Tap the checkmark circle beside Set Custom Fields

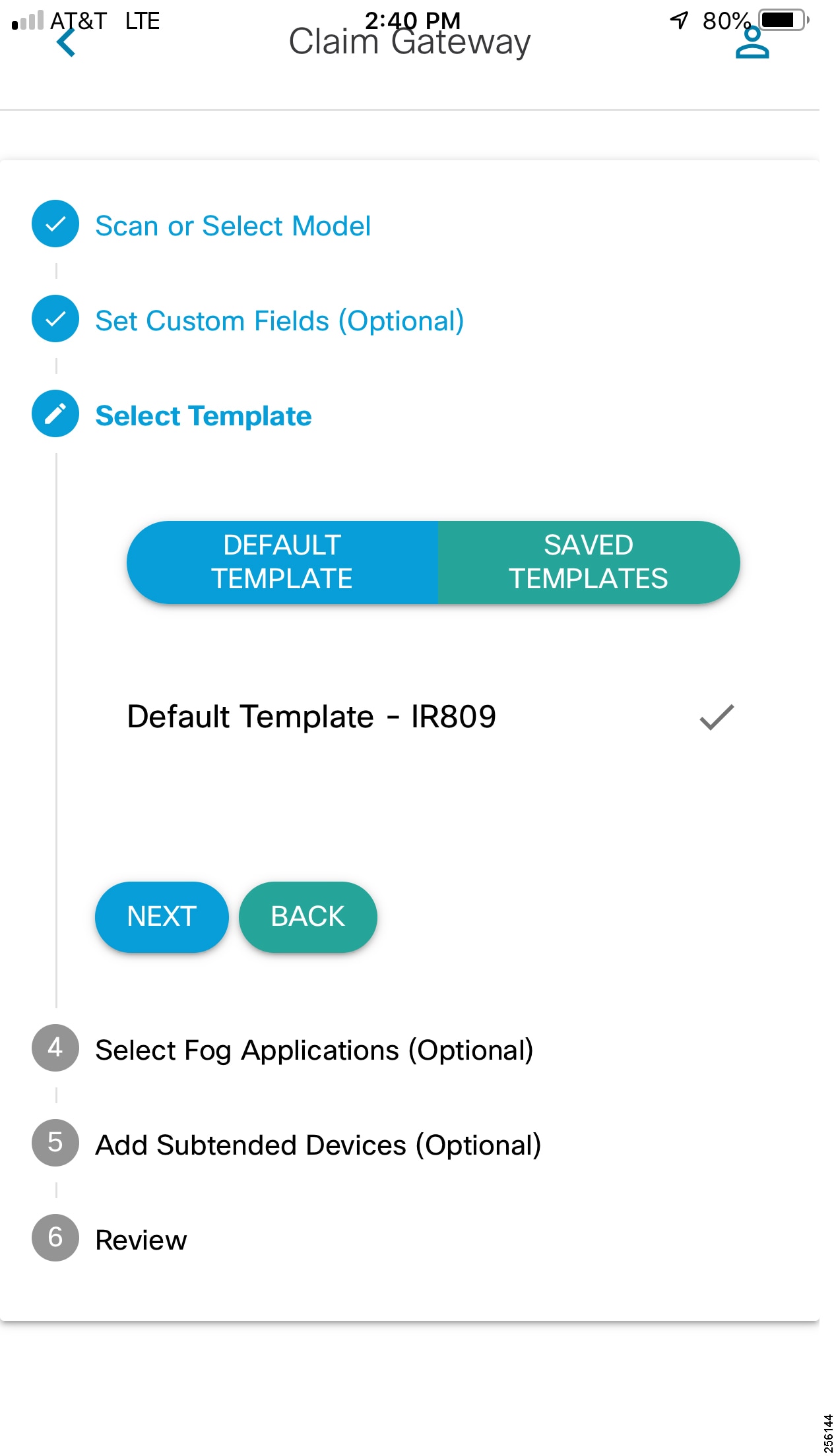(x=55, y=319)
